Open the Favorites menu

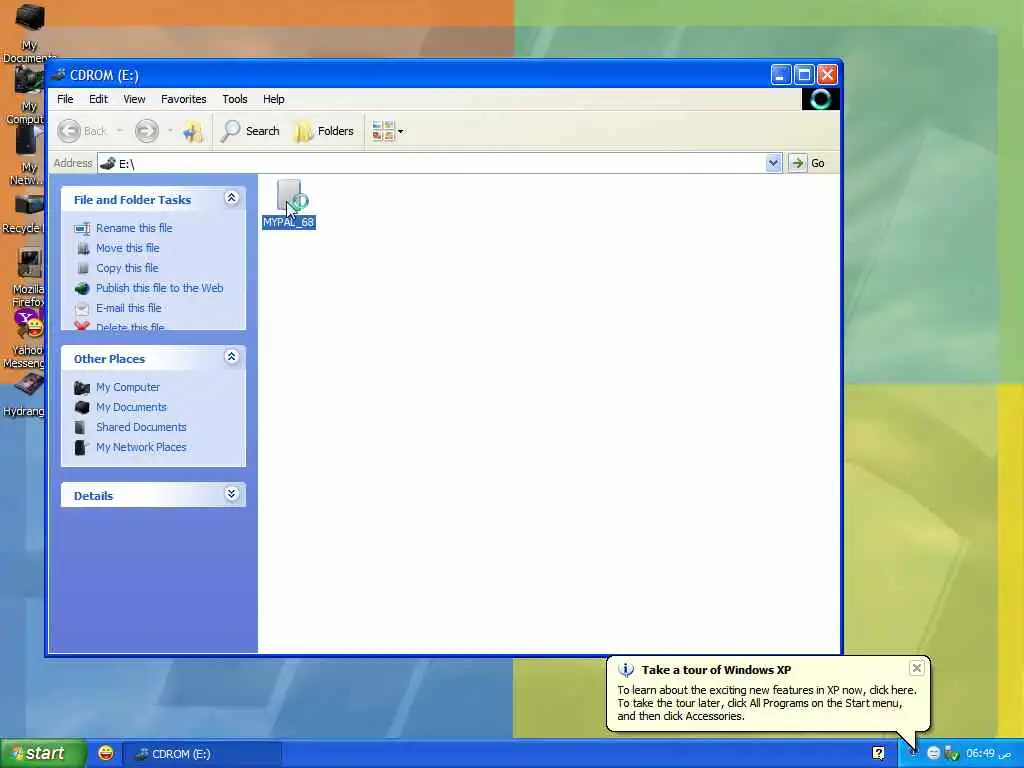[x=184, y=99]
